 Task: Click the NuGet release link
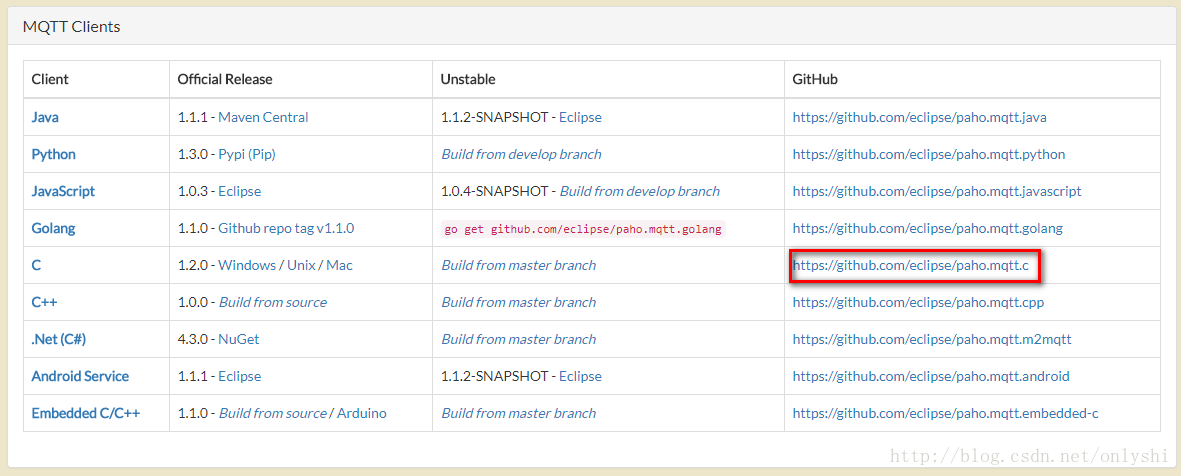239,339
